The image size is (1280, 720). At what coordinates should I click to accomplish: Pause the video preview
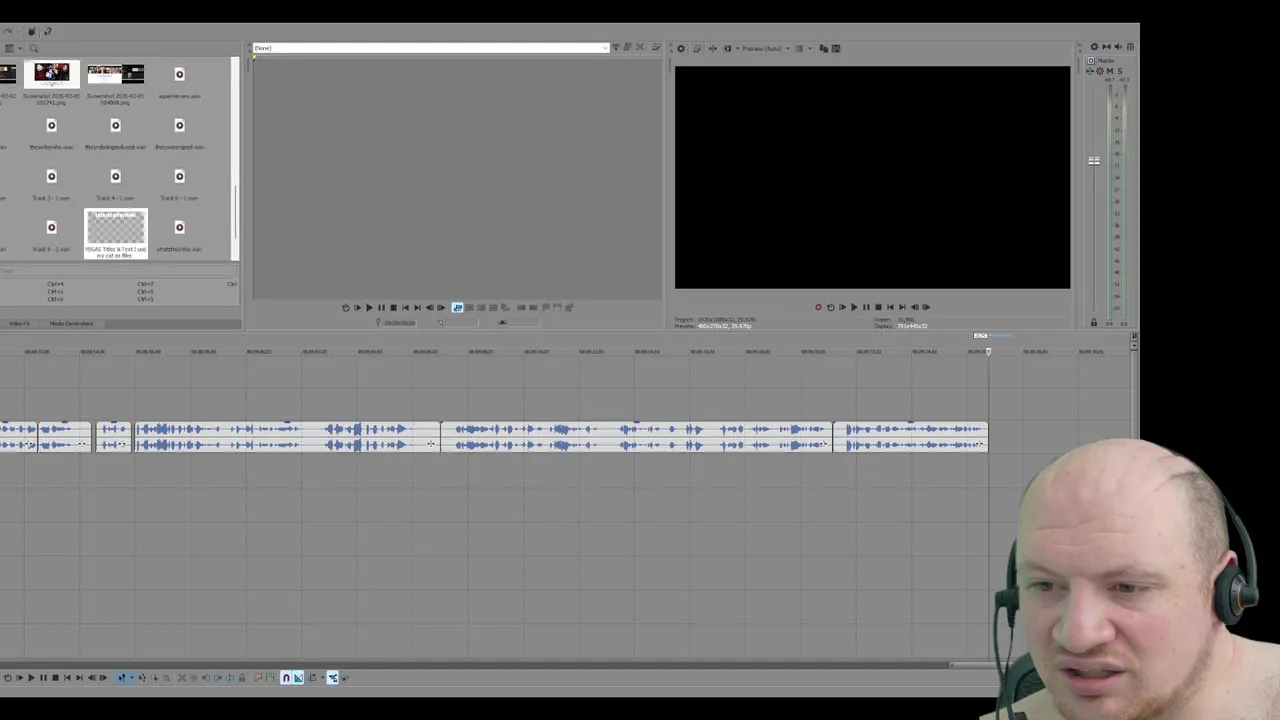[866, 307]
